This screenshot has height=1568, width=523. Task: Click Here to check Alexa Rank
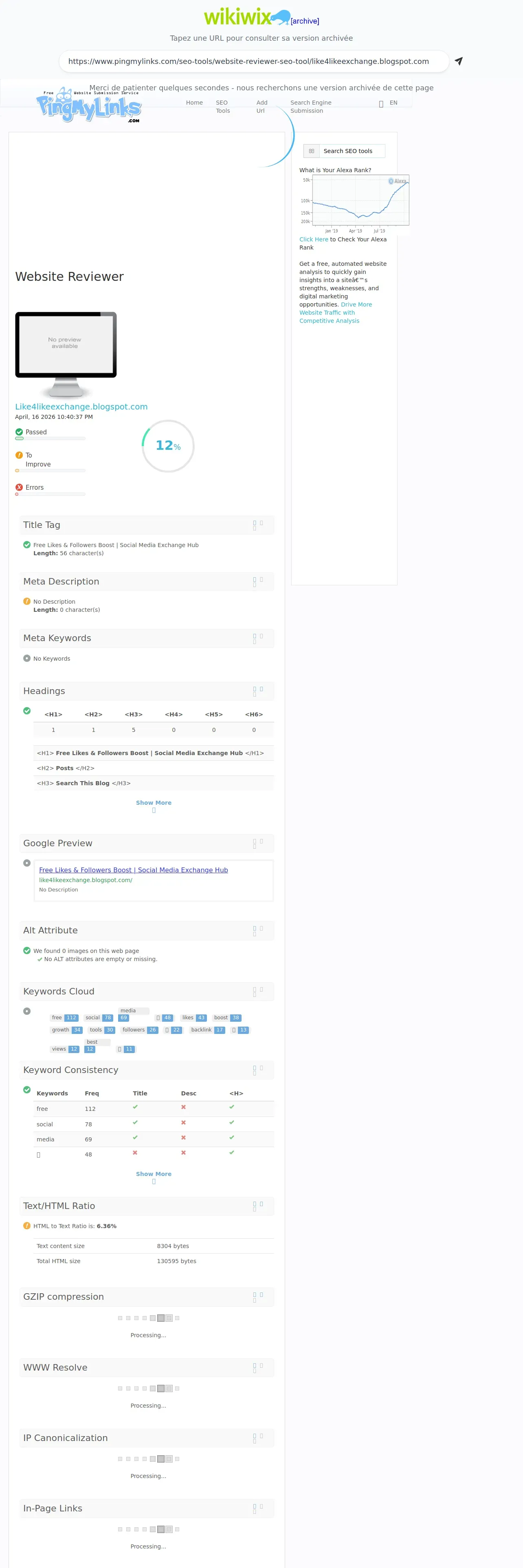[314, 239]
